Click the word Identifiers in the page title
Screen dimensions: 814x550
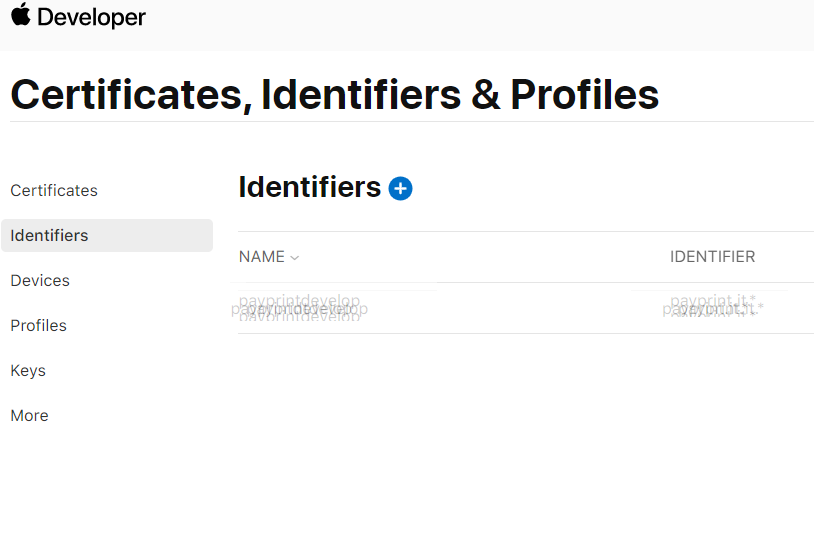(361, 94)
